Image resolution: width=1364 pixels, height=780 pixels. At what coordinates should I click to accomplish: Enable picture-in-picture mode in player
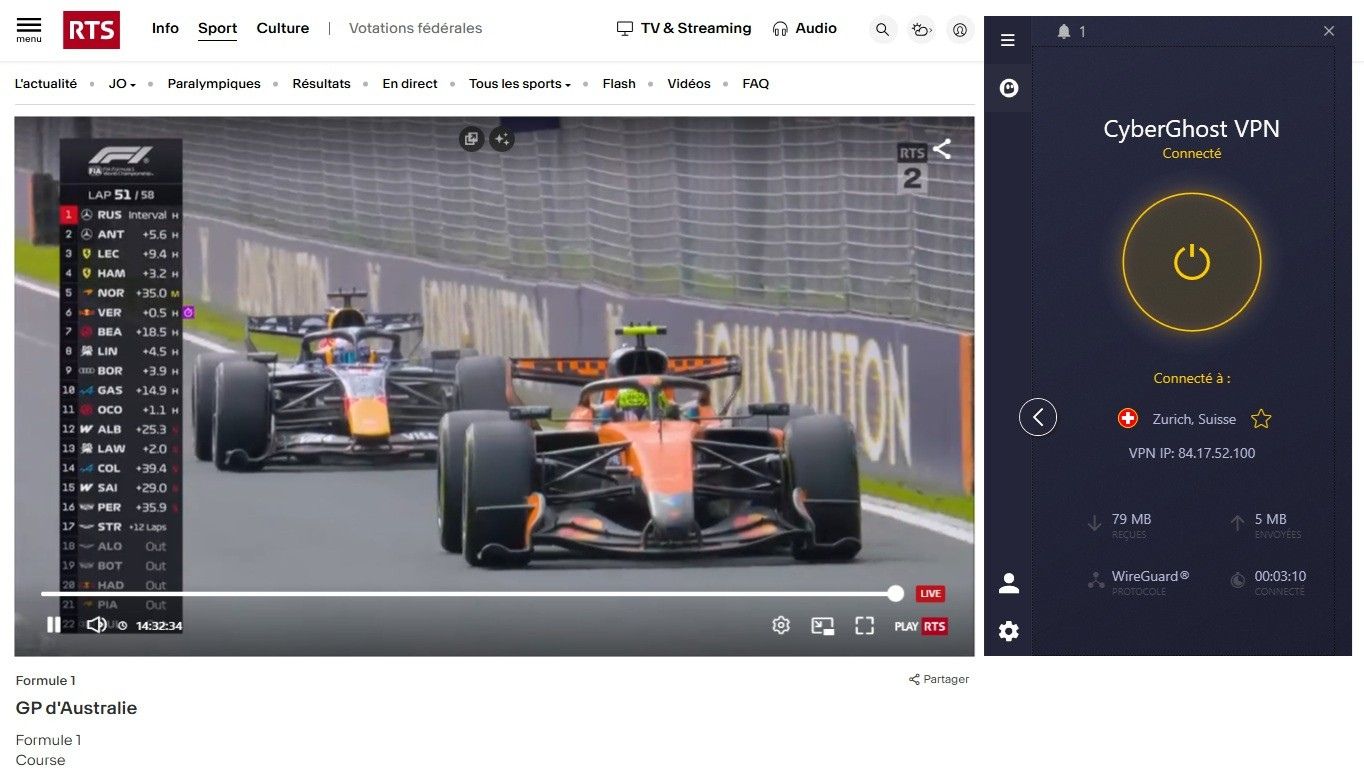(822, 626)
